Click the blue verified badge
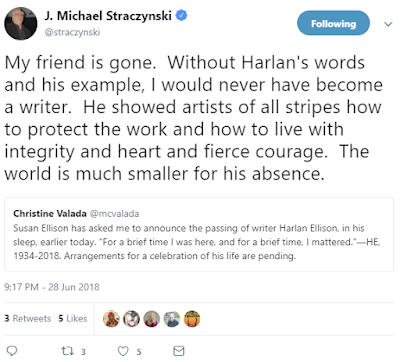Image resolution: width=400 pixels, height=362 pixels. [x=181, y=15]
